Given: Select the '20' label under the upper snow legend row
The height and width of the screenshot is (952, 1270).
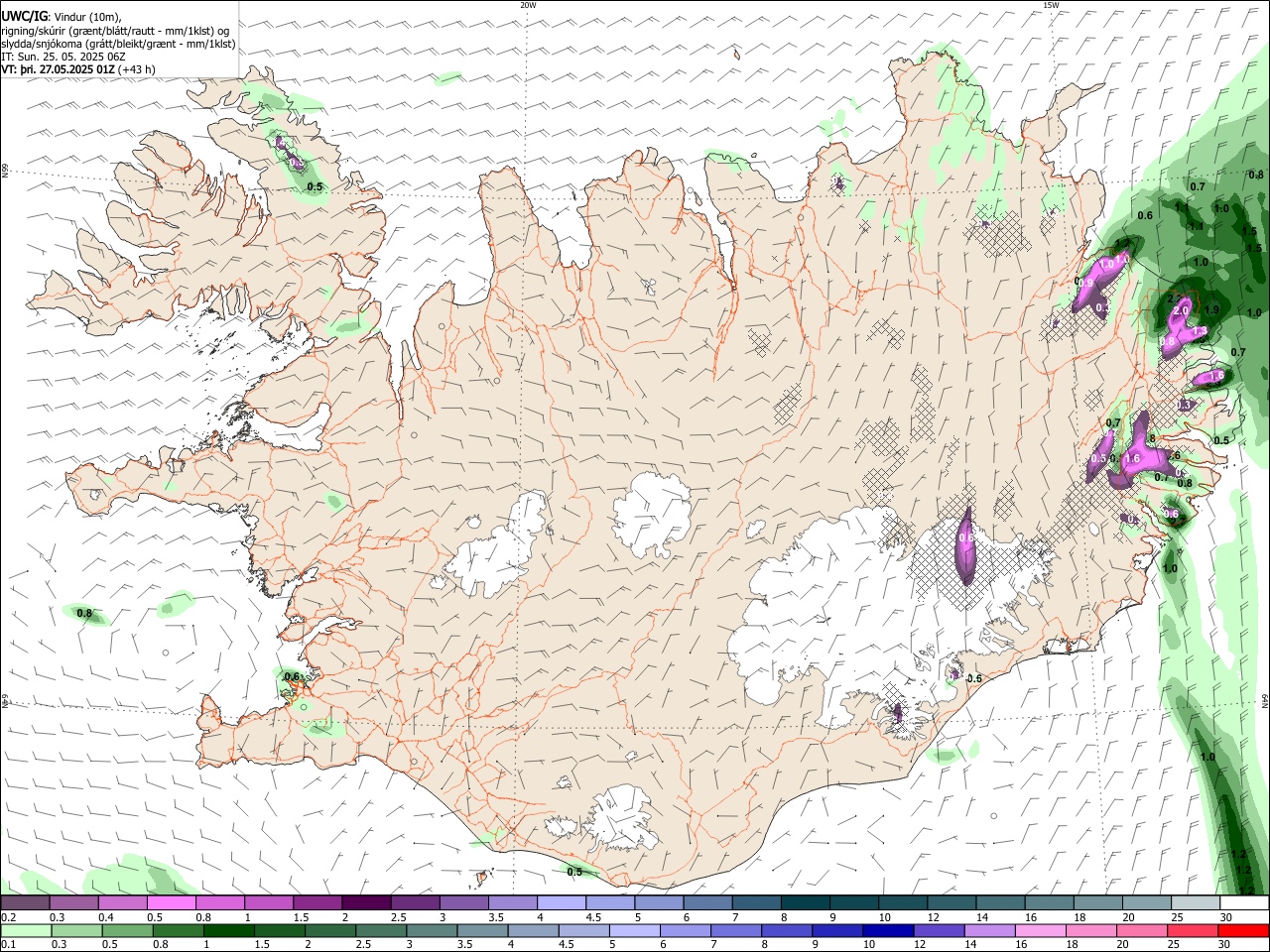Looking at the screenshot, I should point(1128,918).
